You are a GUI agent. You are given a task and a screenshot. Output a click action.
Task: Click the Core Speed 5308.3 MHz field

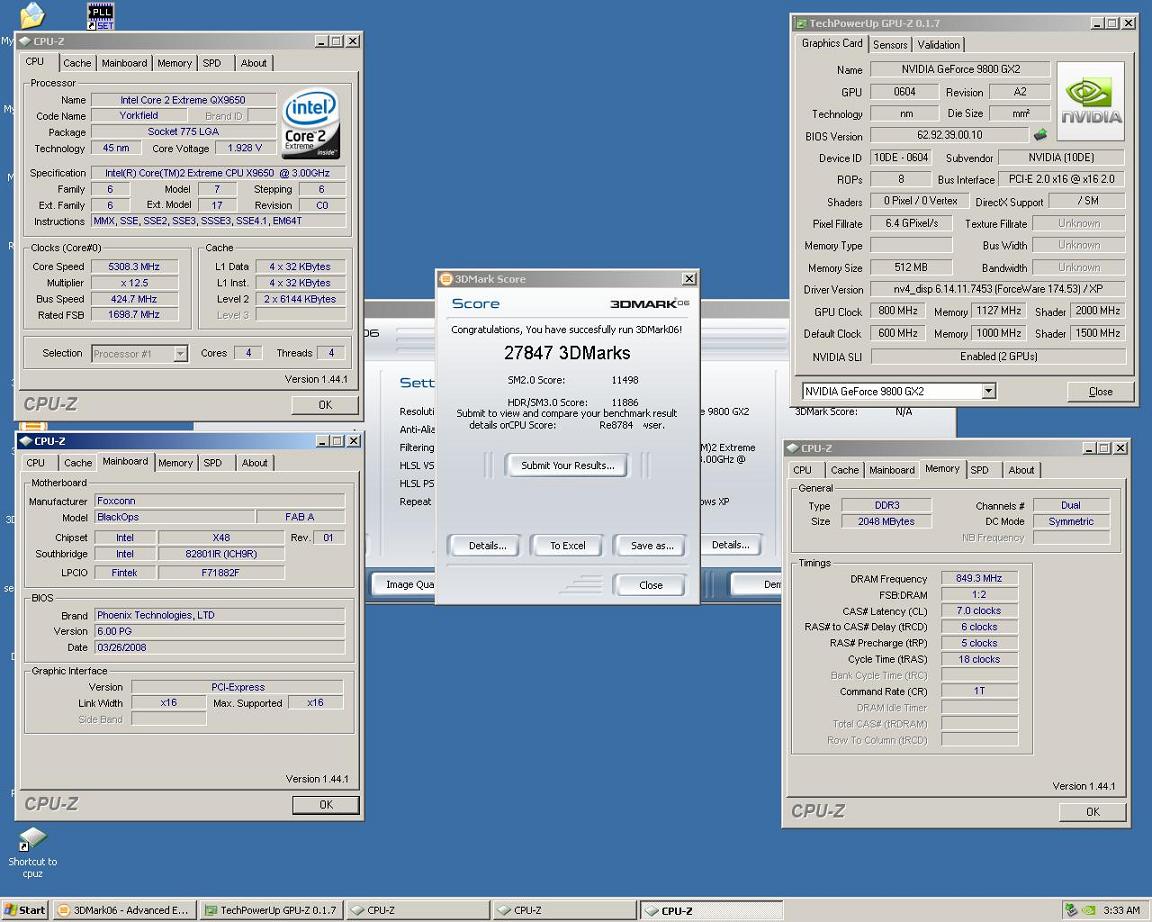(134, 267)
